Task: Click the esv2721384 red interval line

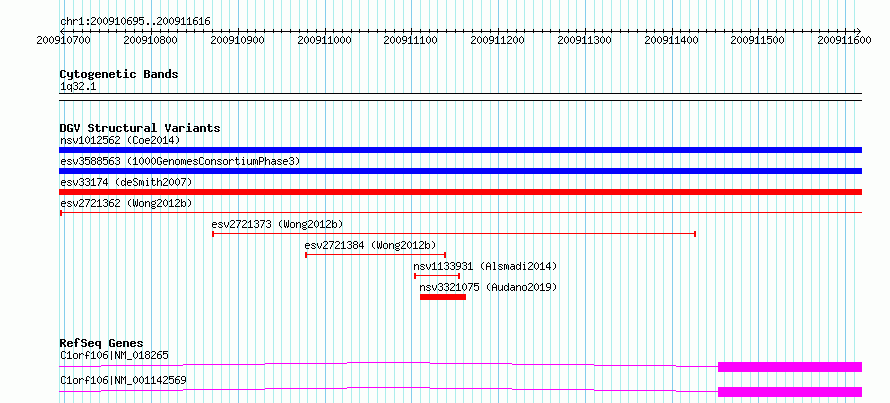Action: click(x=376, y=255)
